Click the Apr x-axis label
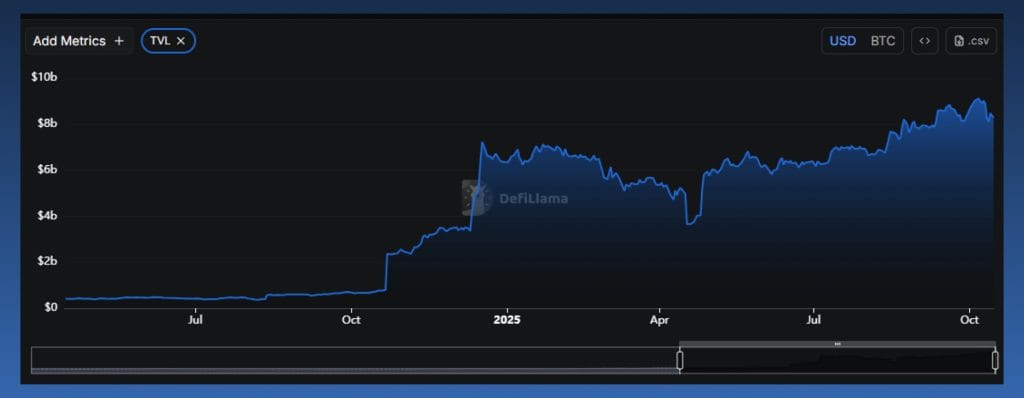 pyautogui.click(x=660, y=320)
